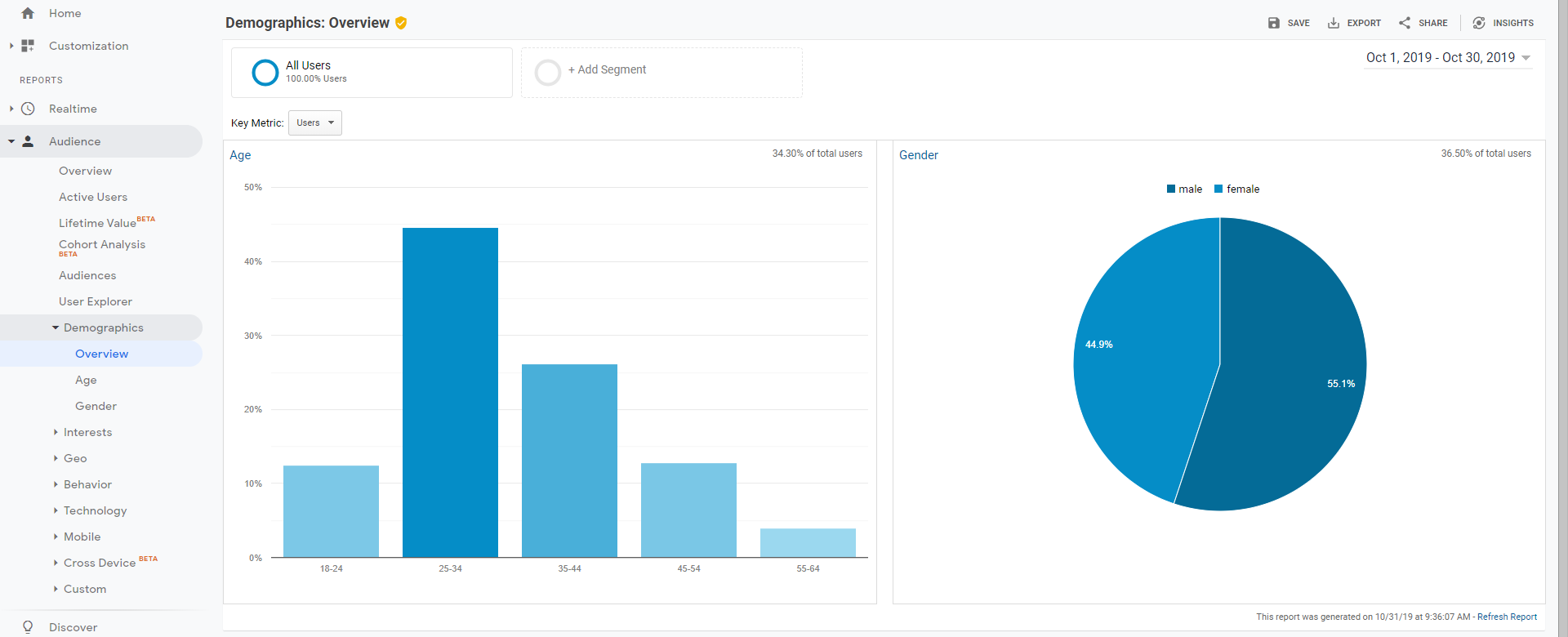Click the verified shield badge by title
1568x637 pixels.
[401, 23]
